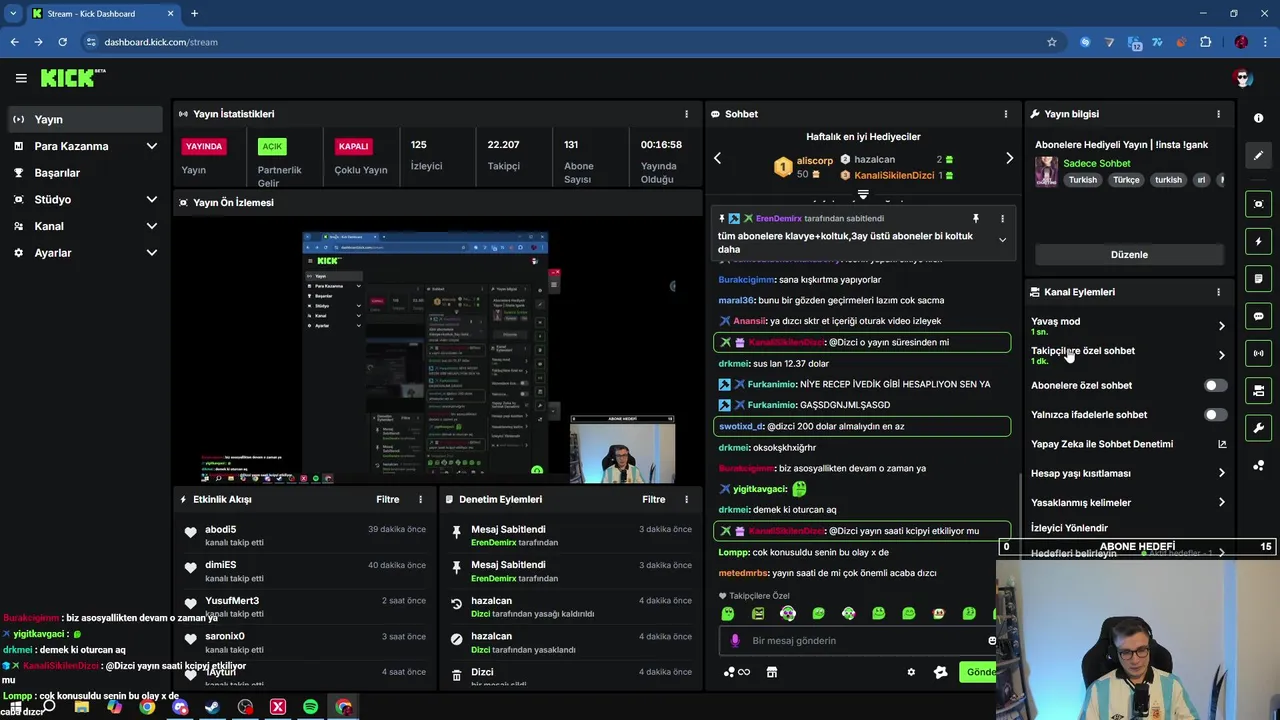The height and width of the screenshot is (720, 1280).
Task: Open the emoji picker in message box
Action: click(991, 640)
